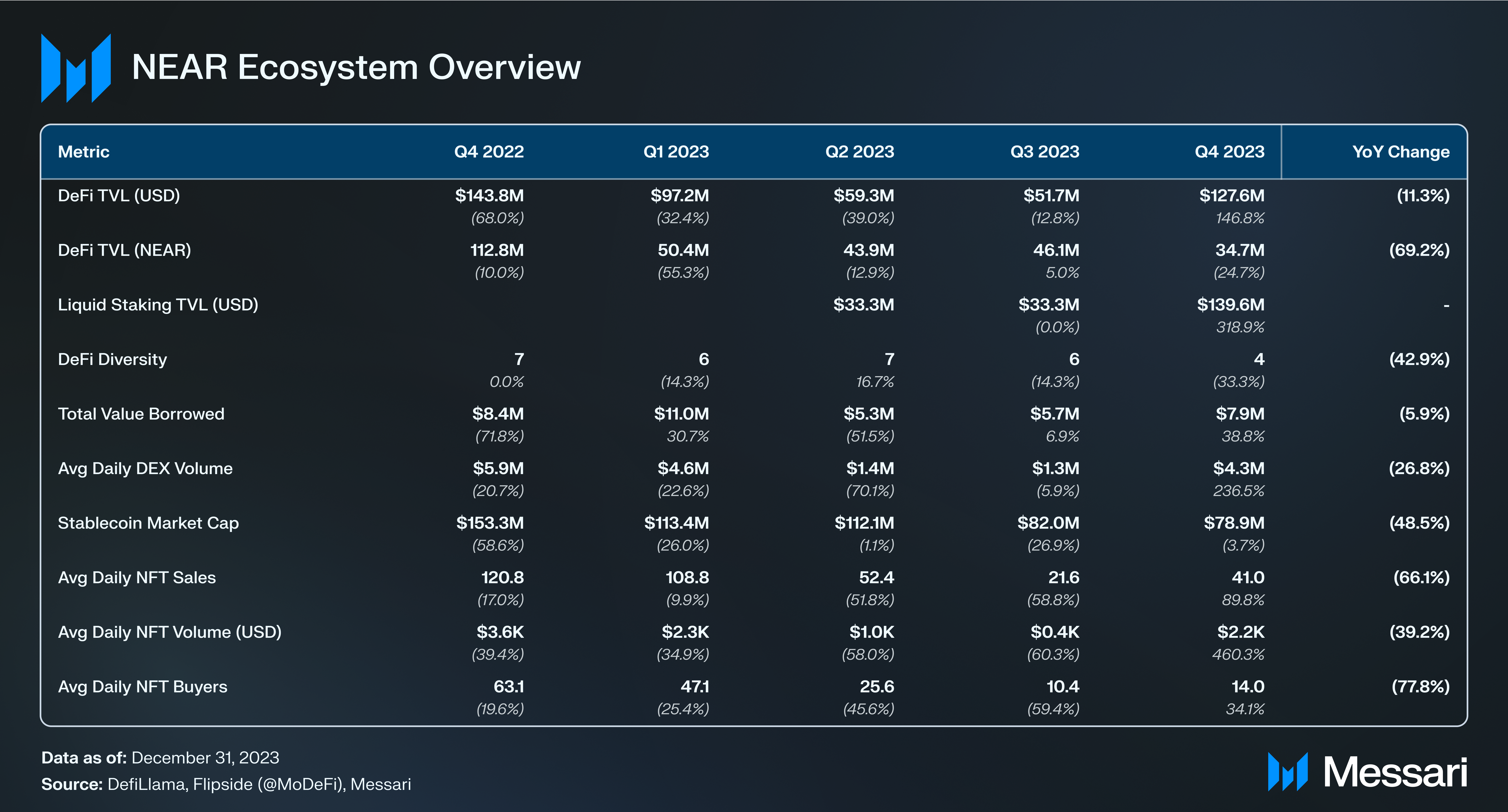Click the 'Total Value Borrowed' row label
The image size is (1508, 812).
(x=141, y=414)
